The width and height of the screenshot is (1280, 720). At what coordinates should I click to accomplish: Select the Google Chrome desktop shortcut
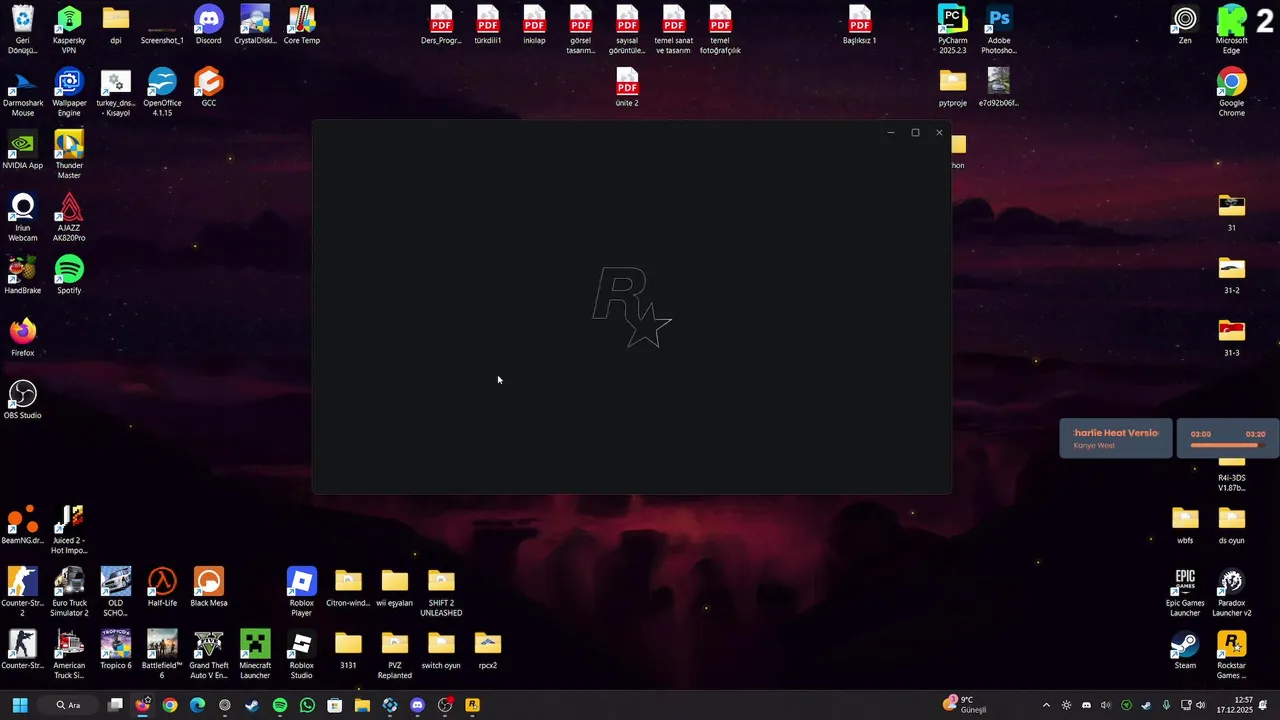pyautogui.click(x=1231, y=92)
